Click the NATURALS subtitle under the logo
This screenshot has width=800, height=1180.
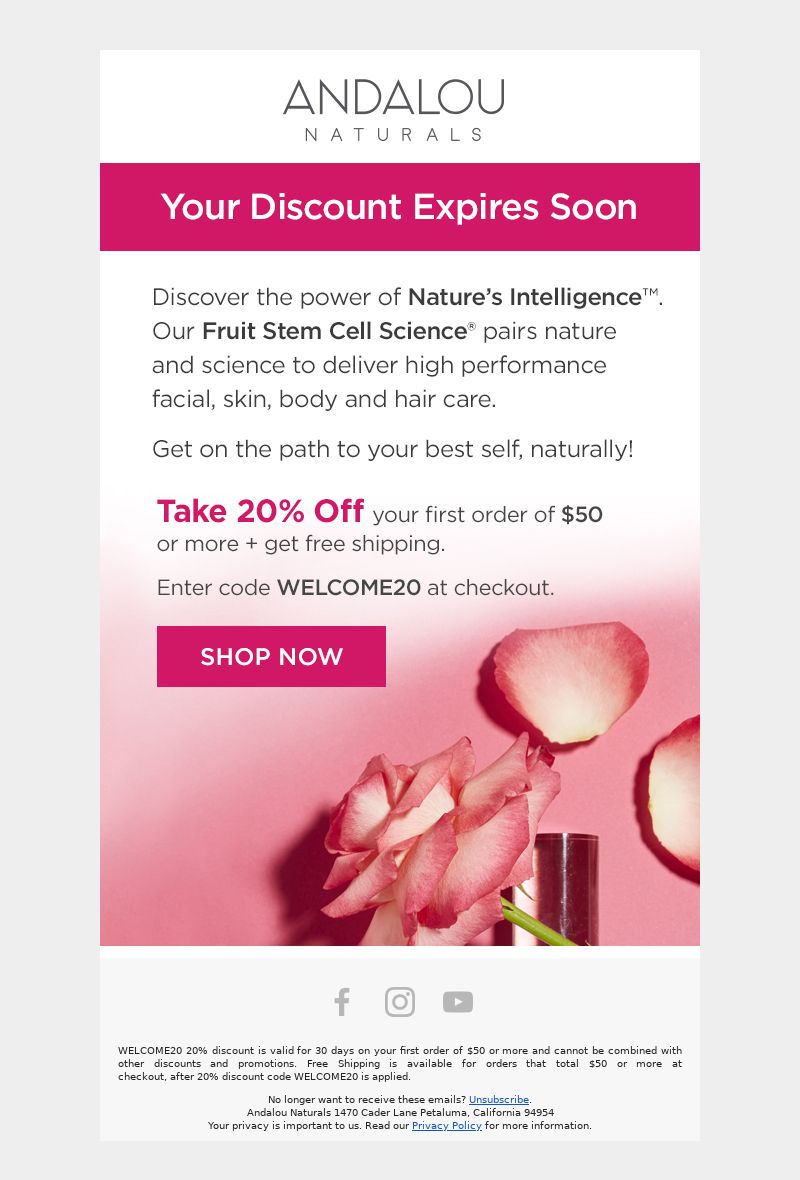coord(394,135)
